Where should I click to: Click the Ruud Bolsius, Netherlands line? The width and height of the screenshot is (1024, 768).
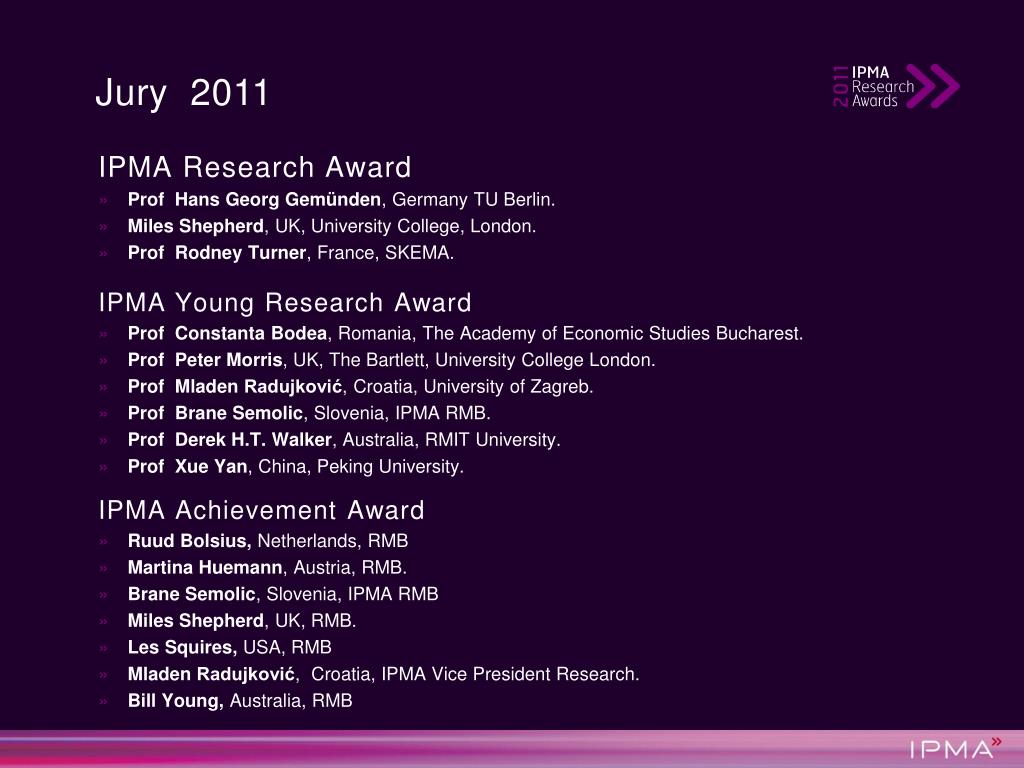tap(268, 541)
